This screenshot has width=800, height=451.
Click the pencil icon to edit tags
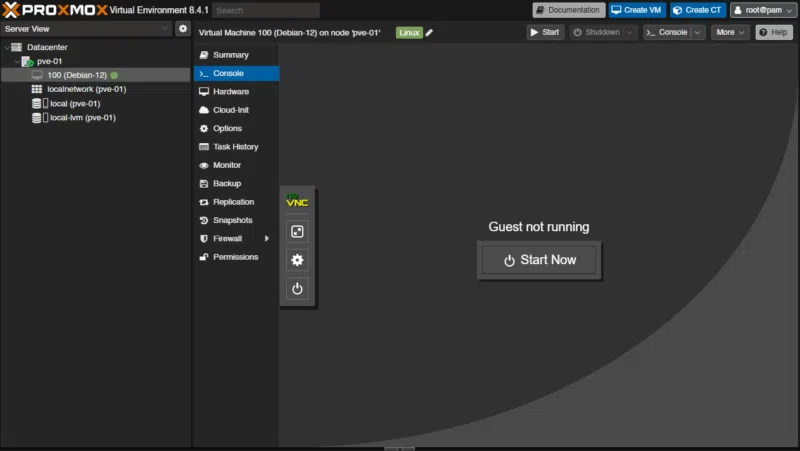tap(429, 33)
